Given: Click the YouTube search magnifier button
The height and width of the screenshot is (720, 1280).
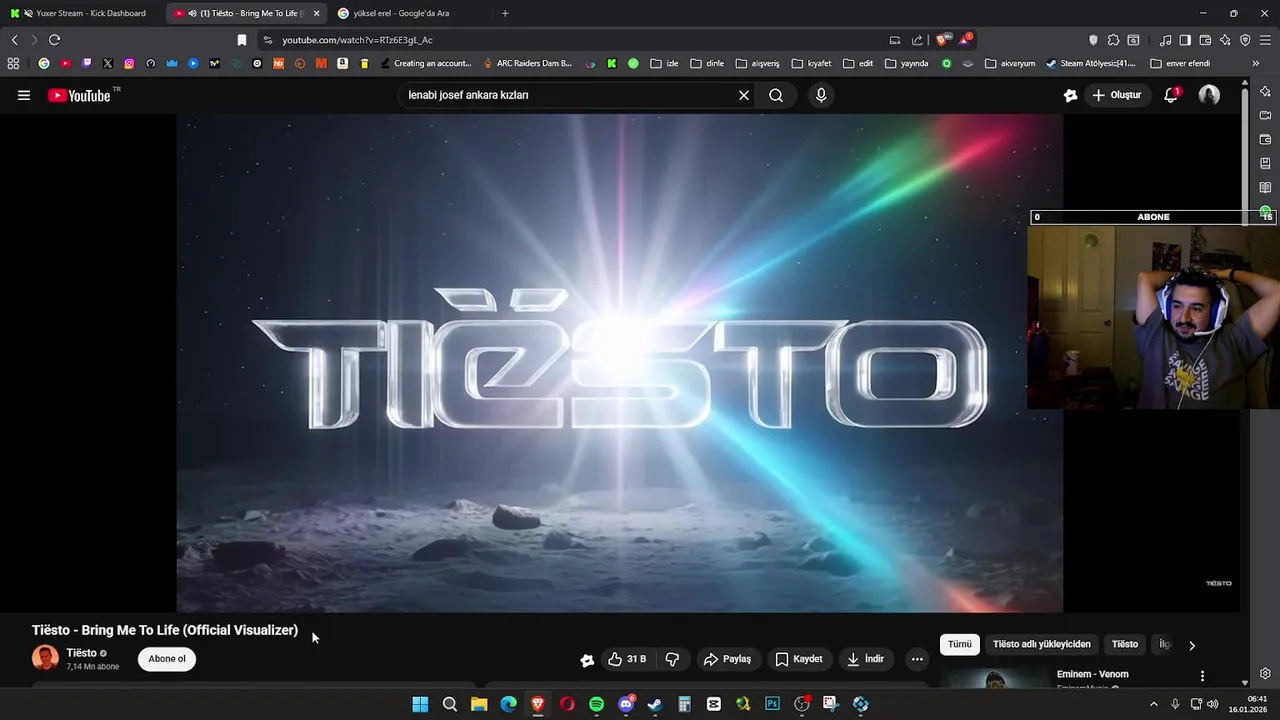Looking at the screenshot, I should [x=776, y=95].
